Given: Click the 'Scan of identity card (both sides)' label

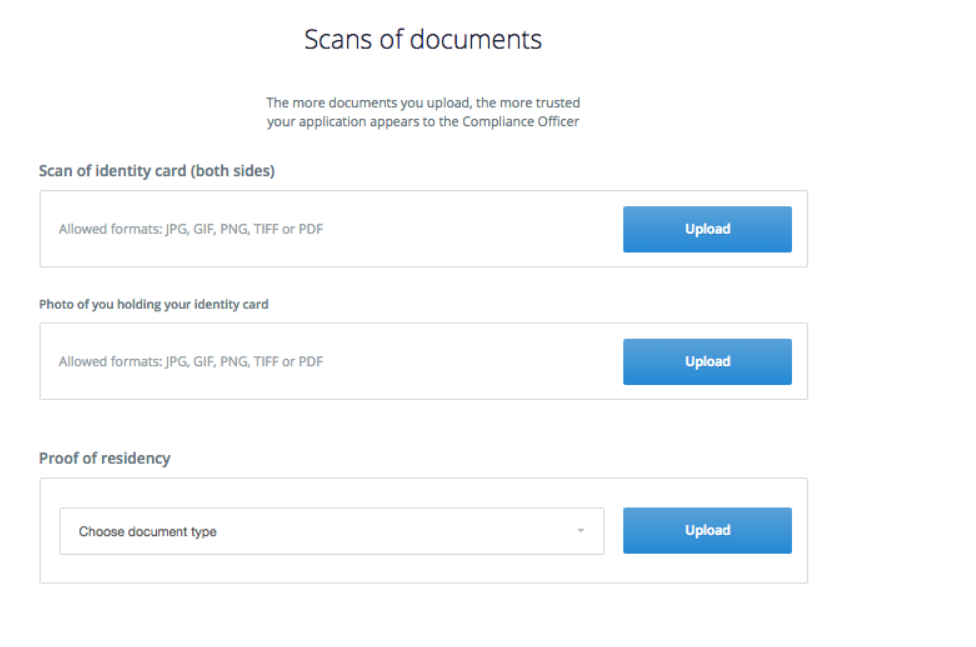Looking at the screenshot, I should pos(157,171).
